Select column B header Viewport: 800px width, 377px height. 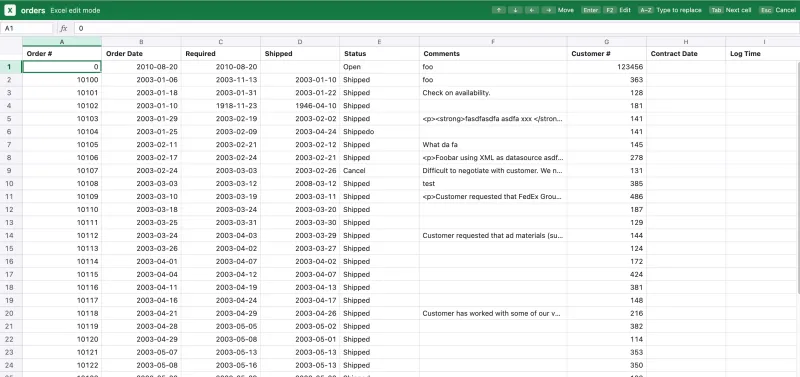[x=141, y=42]
